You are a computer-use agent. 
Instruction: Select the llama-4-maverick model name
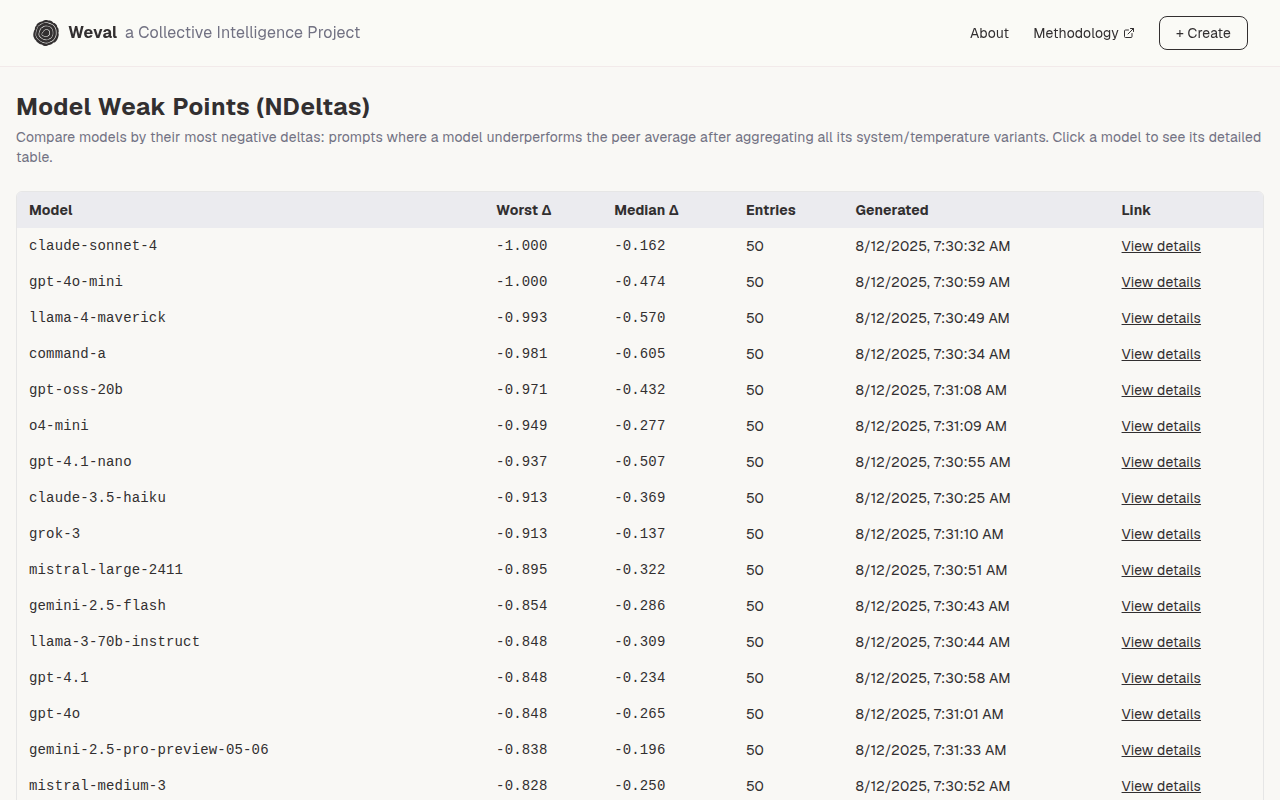97,318
